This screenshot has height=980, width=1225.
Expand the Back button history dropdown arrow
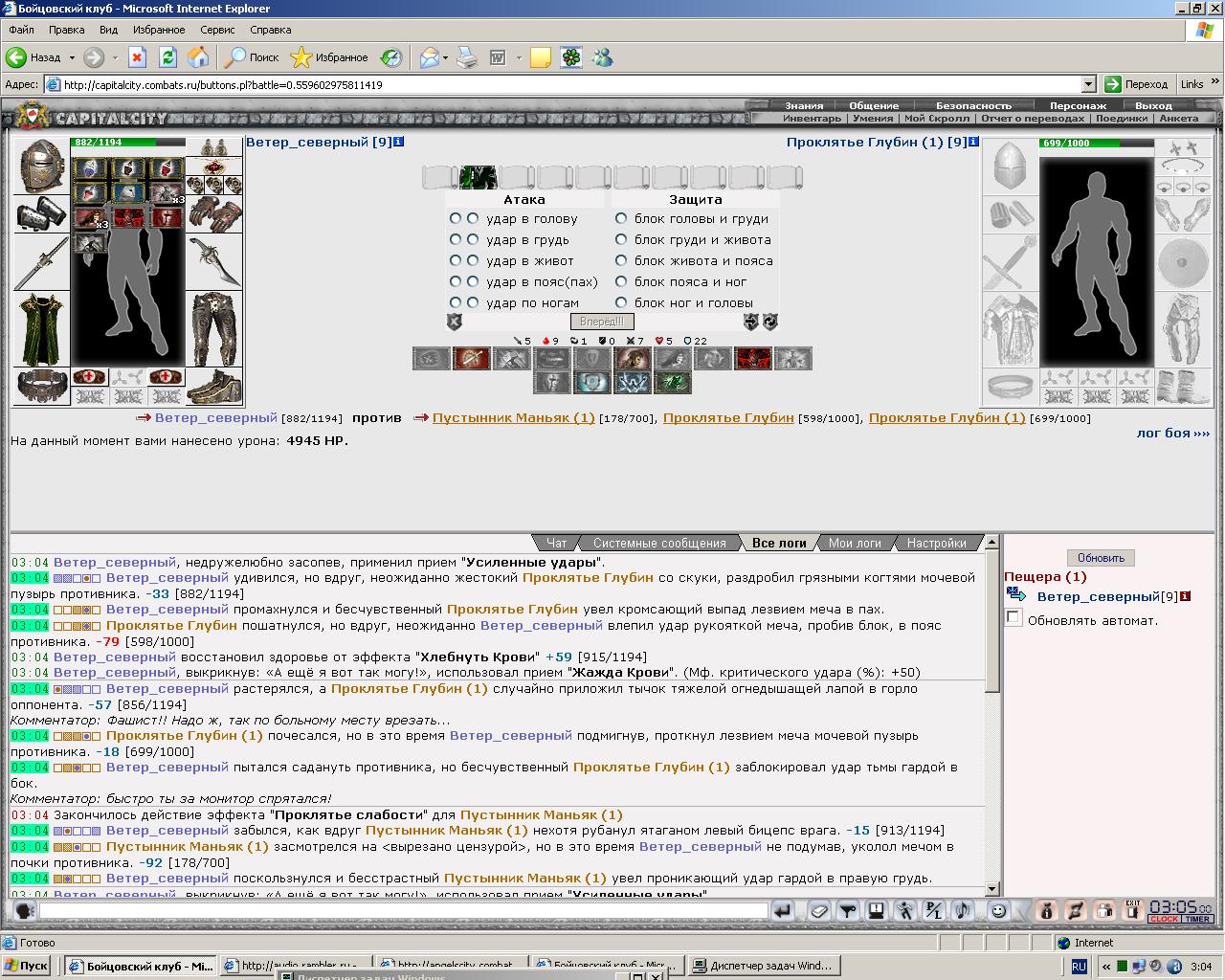click(70, 57)
